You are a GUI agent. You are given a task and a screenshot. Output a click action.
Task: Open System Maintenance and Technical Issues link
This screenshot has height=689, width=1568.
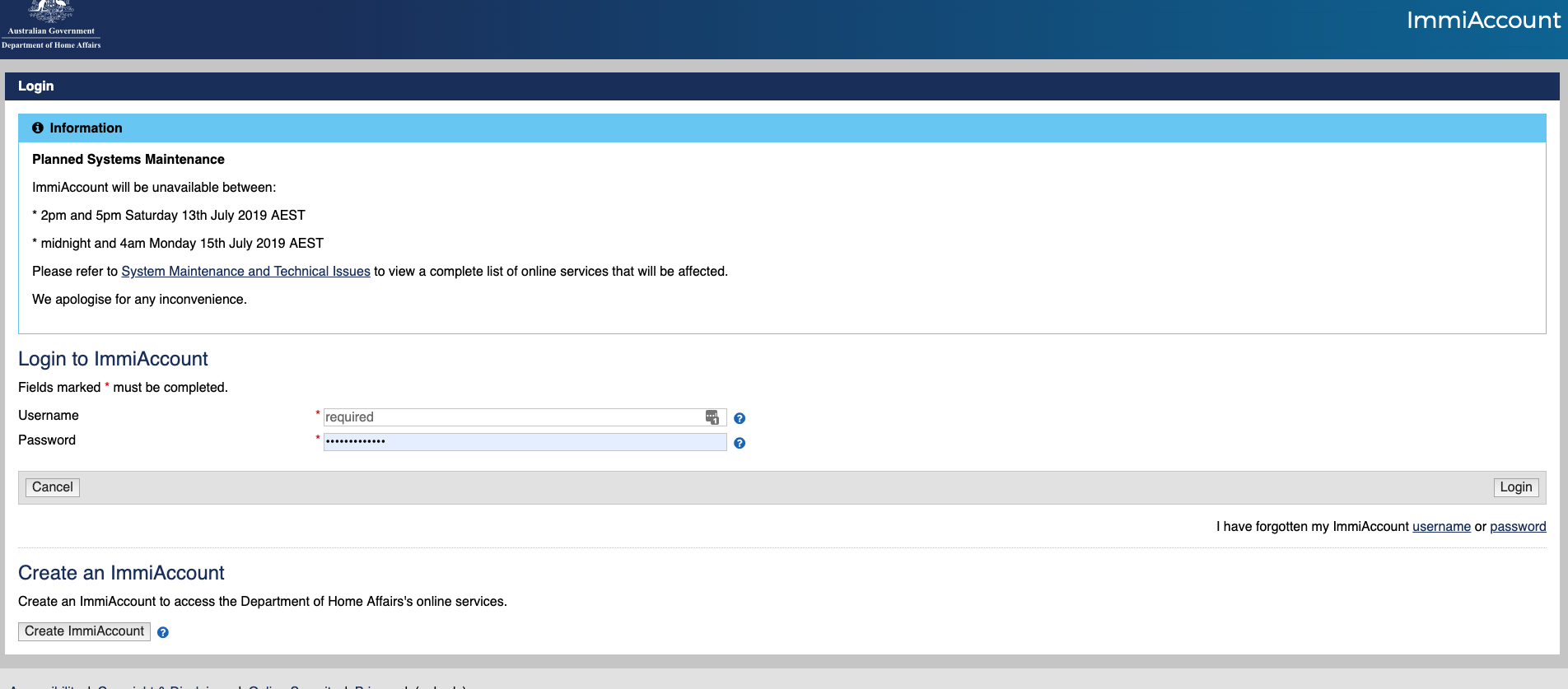[x=245, y=272]
